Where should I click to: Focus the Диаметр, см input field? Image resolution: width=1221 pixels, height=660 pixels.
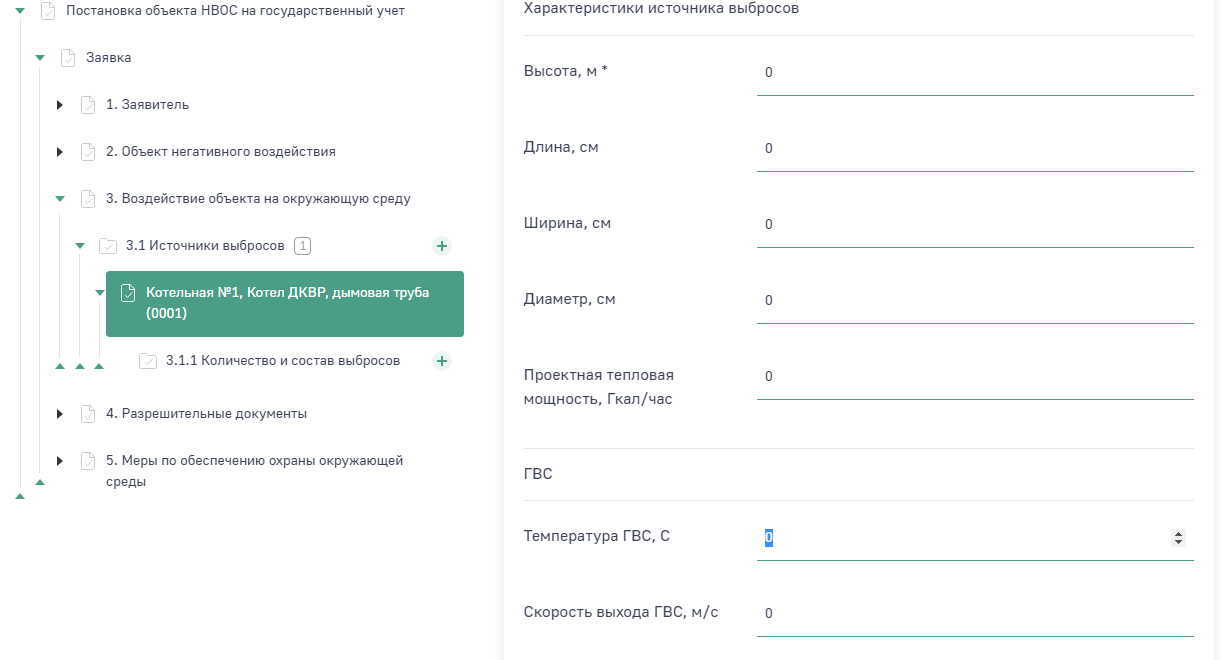(x=974, y=301)
